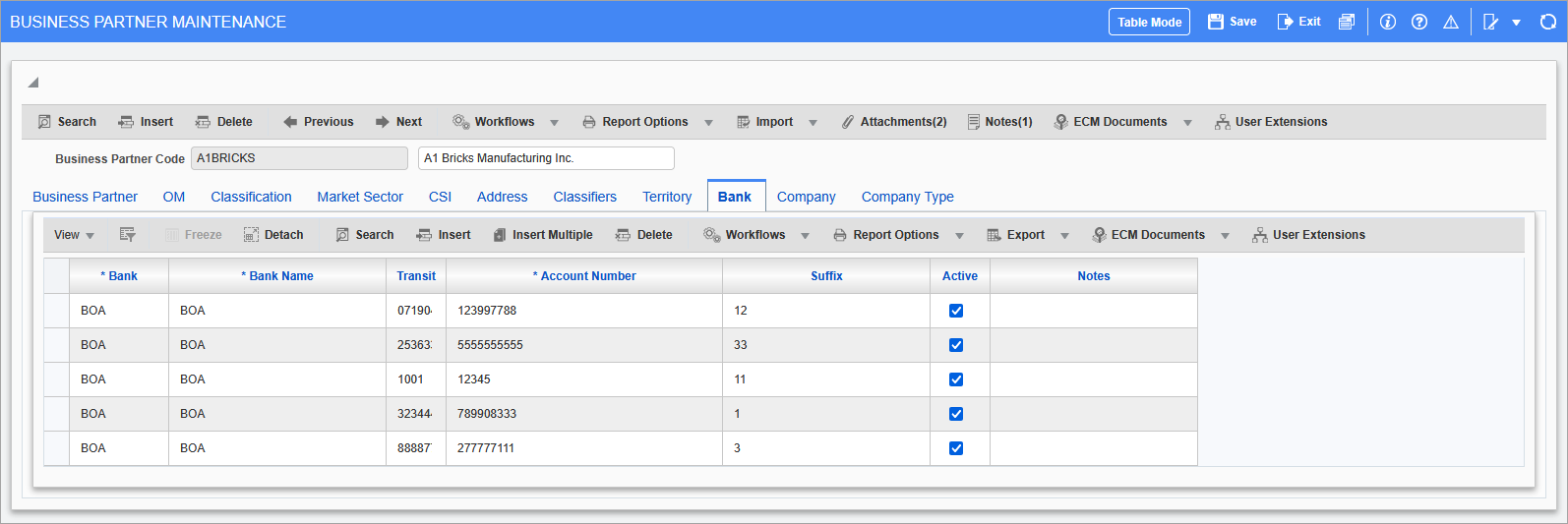Expand the Import dropdown arrow
This screenshot has width=1568, height=524.
tap(813, 123)
